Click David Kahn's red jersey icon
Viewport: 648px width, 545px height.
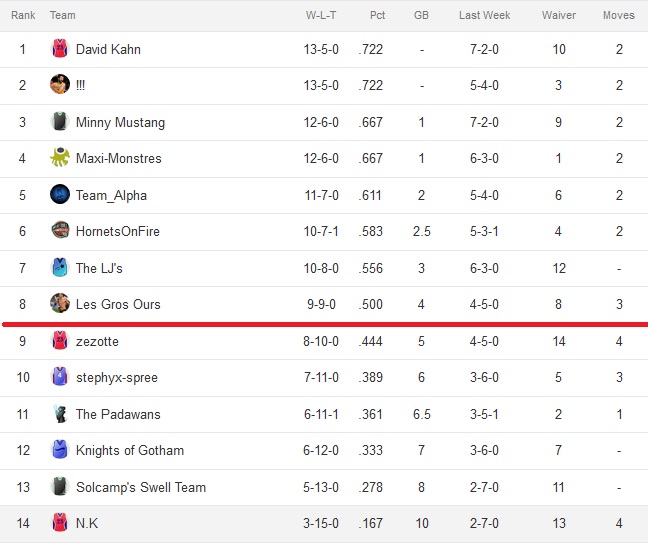point(60,49)
